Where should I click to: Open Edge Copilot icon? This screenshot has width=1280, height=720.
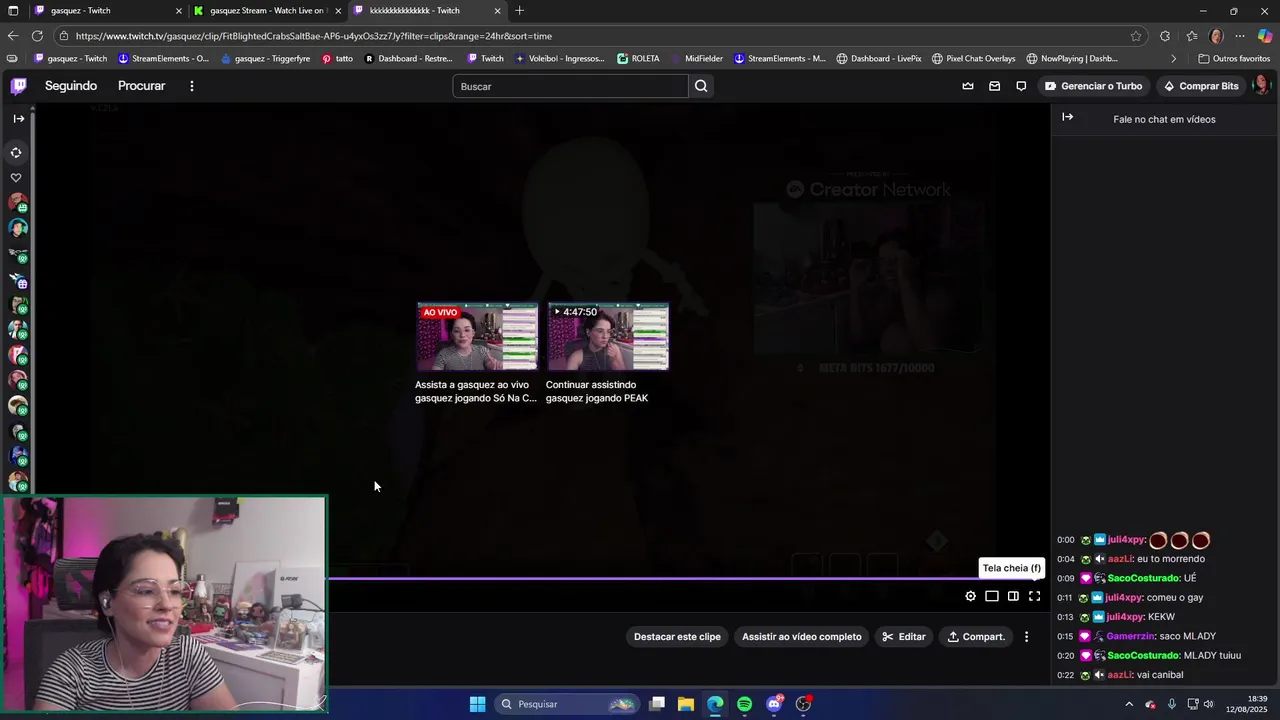click(1265, 36)
